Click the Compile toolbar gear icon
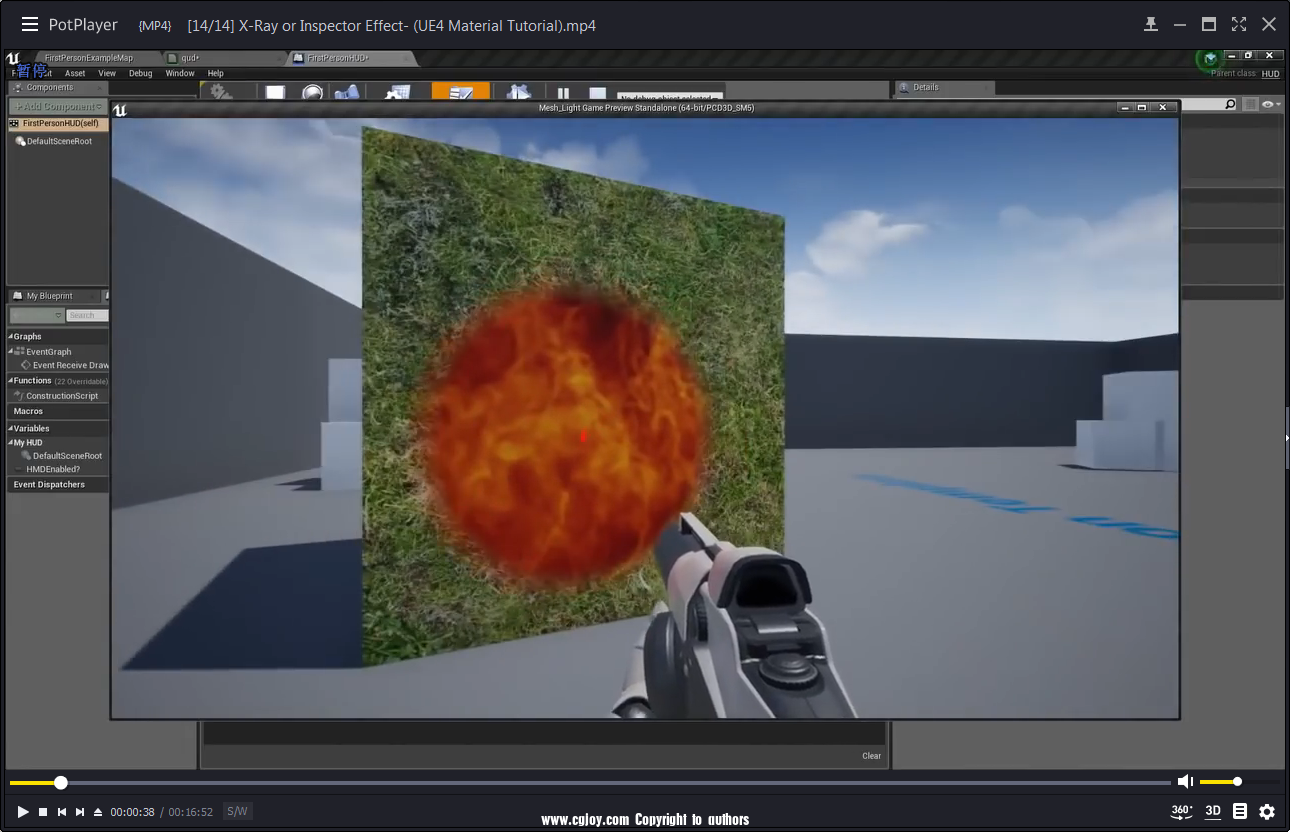This screenshot has width=1290, height=832. pyautogui.click(x=221, y=92)
